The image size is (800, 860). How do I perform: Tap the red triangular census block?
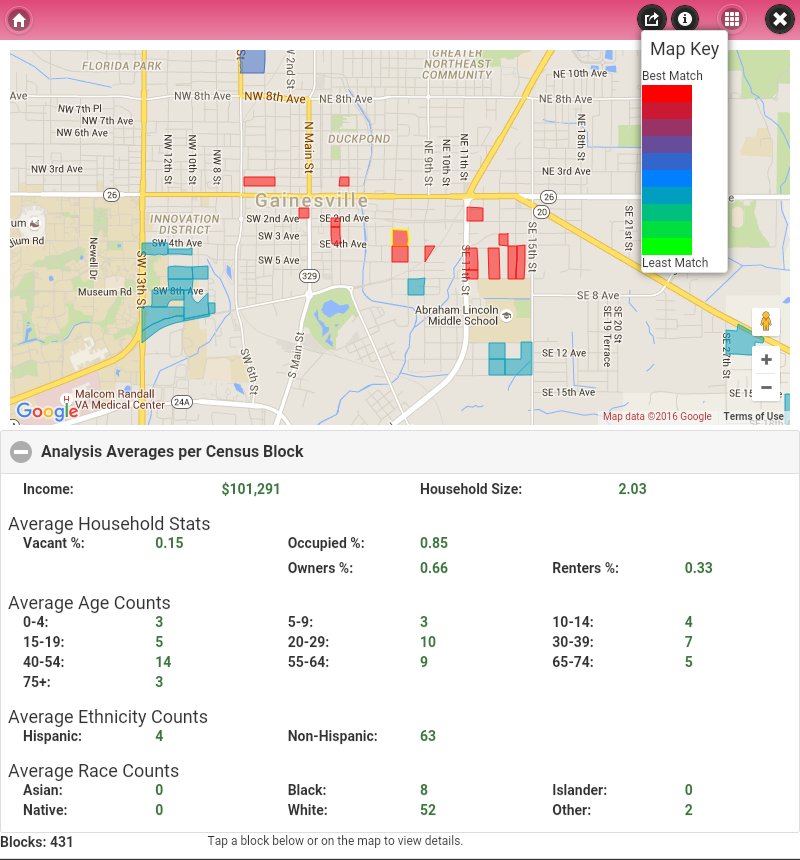pos(429,252)
